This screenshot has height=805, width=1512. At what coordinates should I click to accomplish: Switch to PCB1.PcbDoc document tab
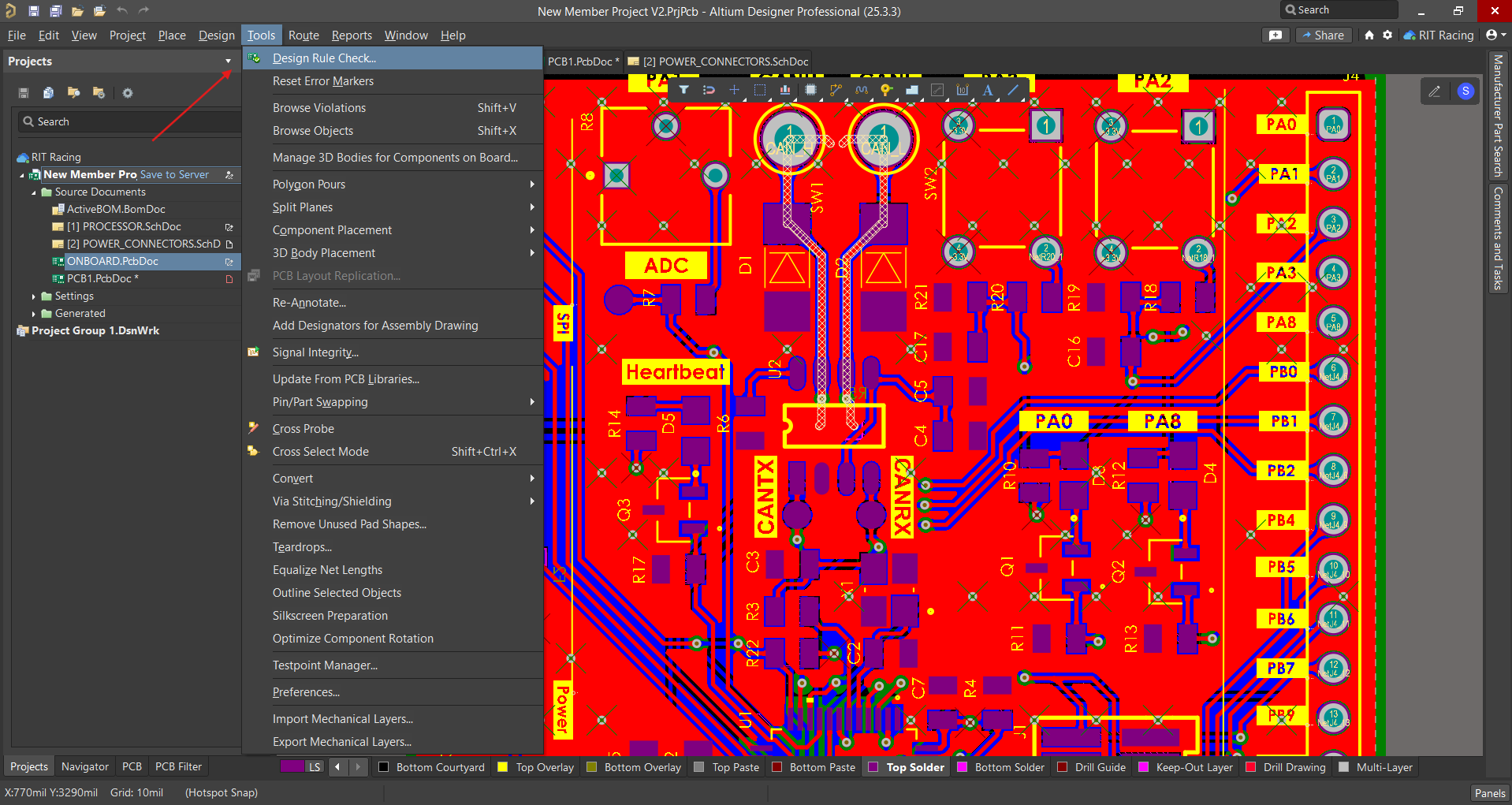[583, 61]
